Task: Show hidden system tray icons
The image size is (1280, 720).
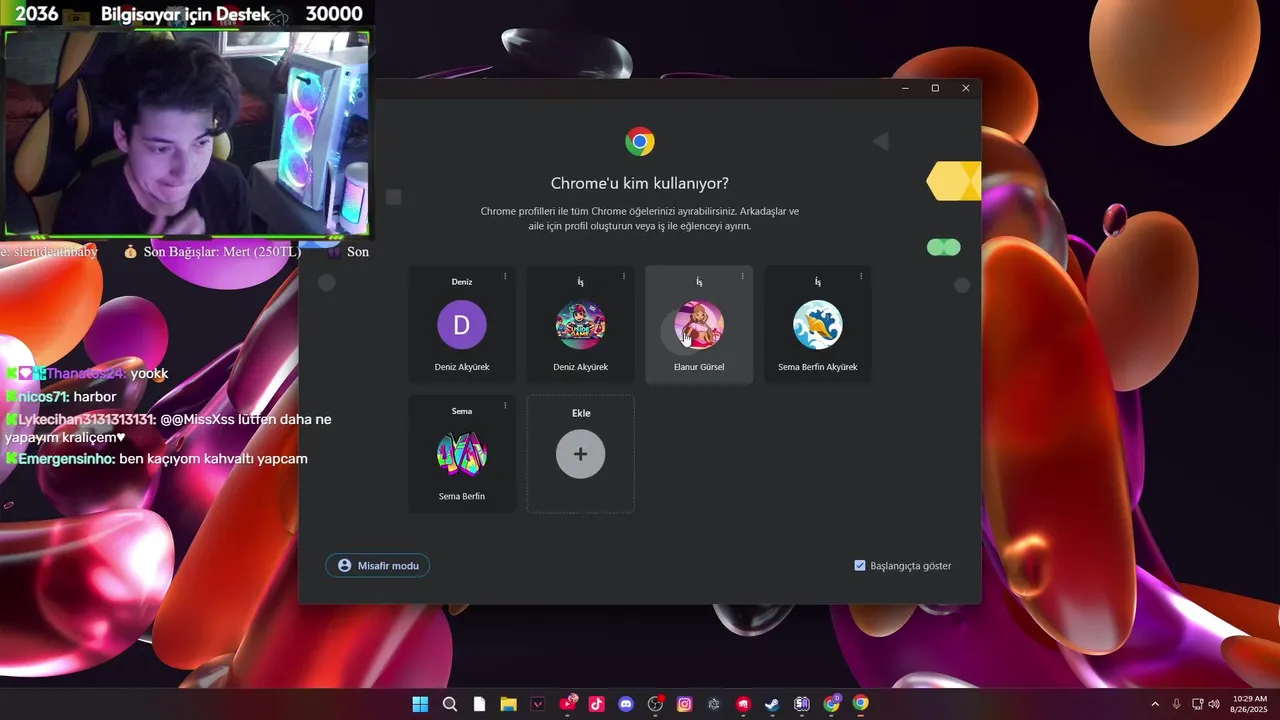Action: click(1156, 704)
